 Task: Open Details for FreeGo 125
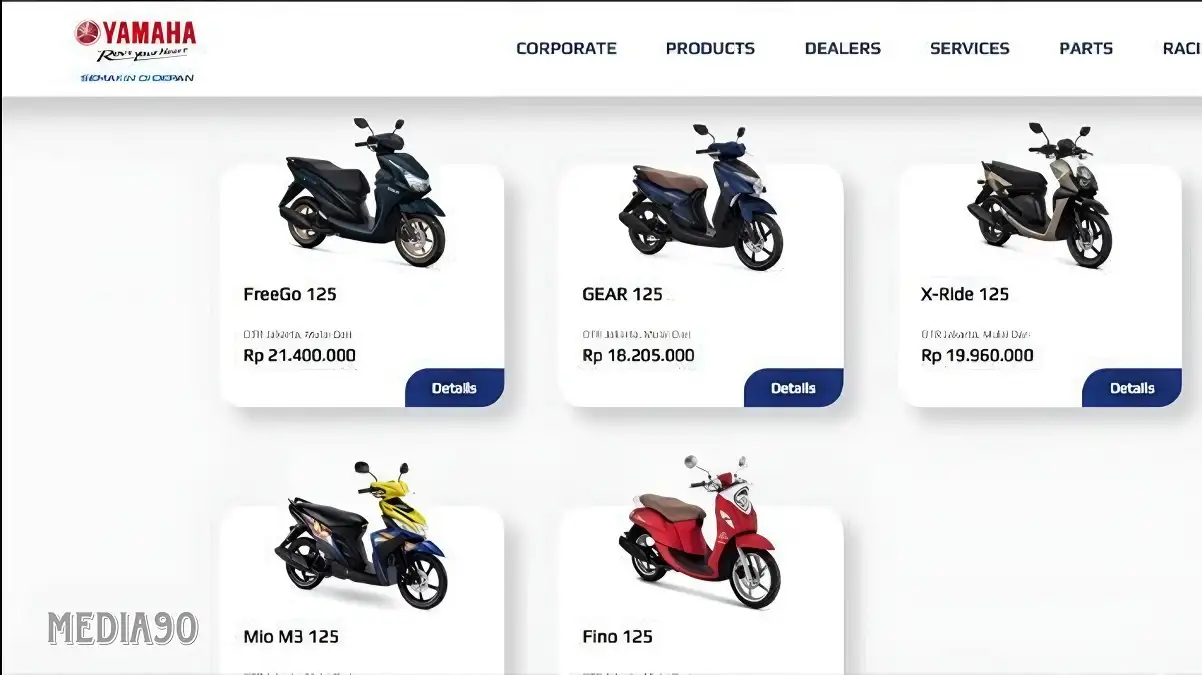point(454,388)
